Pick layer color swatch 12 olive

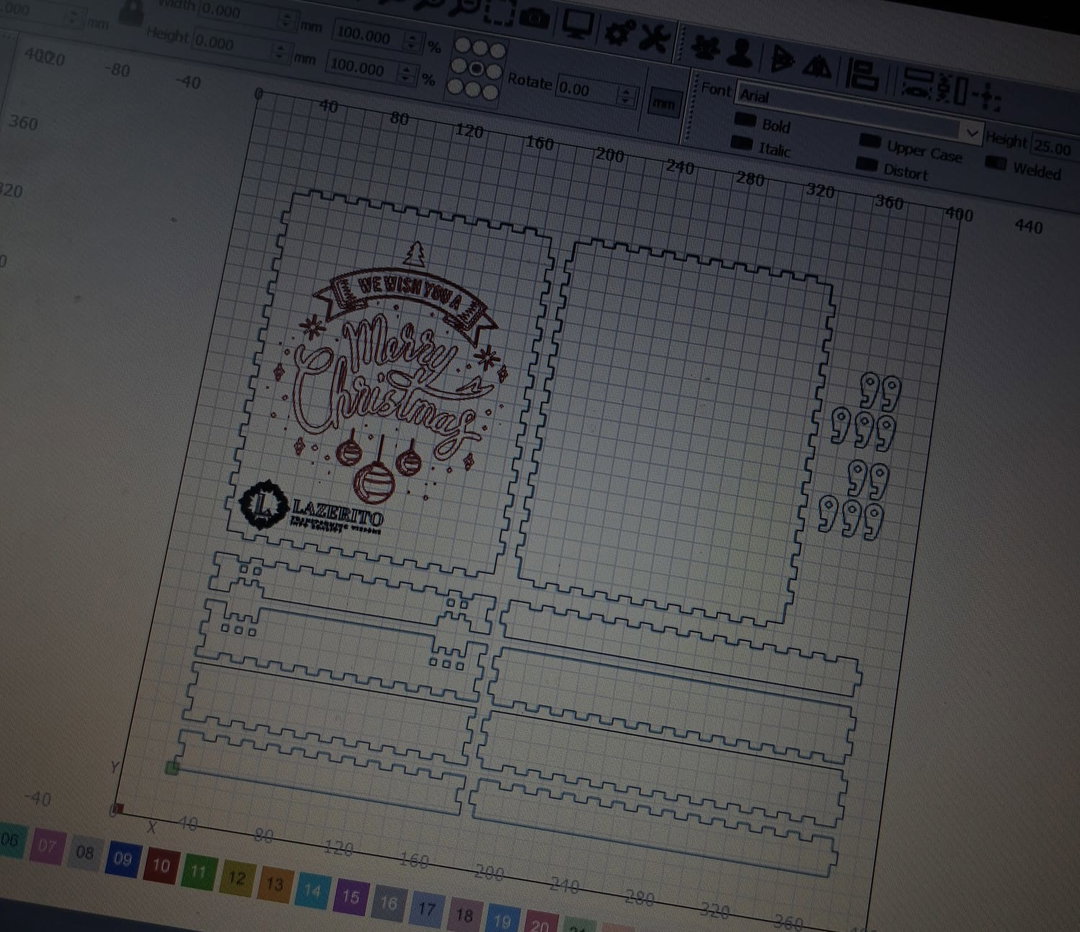(236, 878)
